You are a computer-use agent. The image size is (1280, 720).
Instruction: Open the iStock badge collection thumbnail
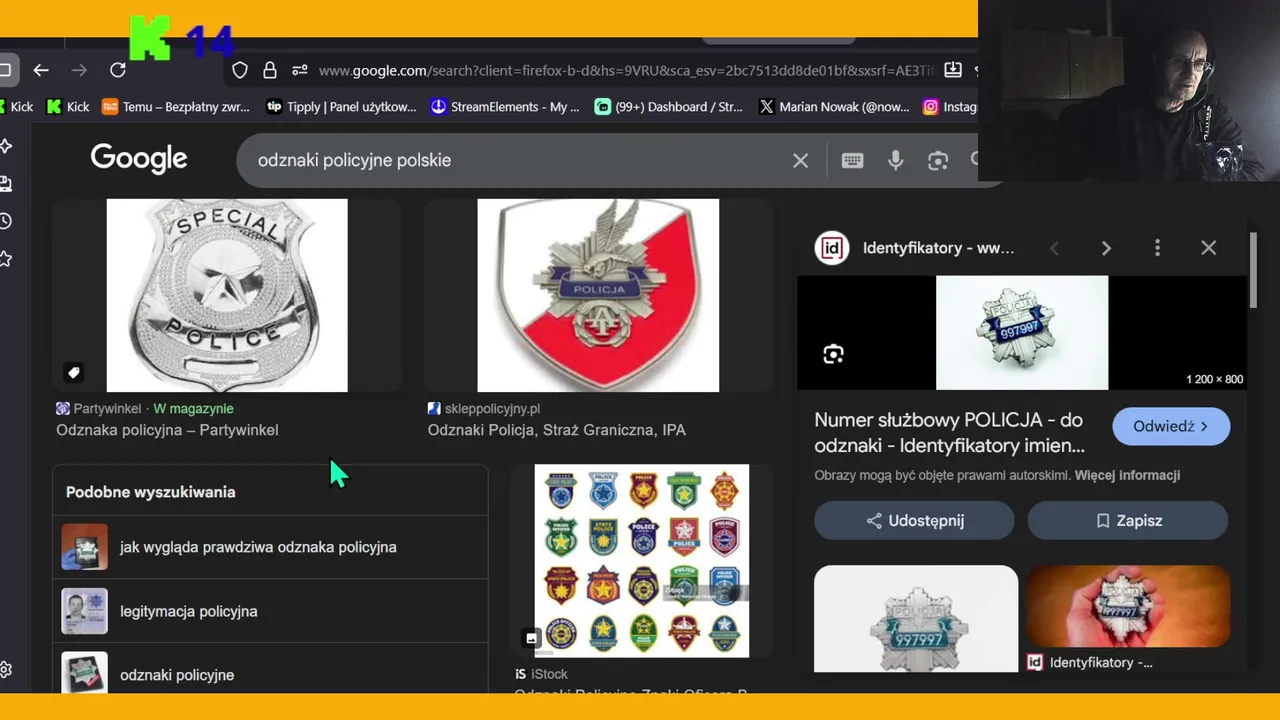(642, 560)
